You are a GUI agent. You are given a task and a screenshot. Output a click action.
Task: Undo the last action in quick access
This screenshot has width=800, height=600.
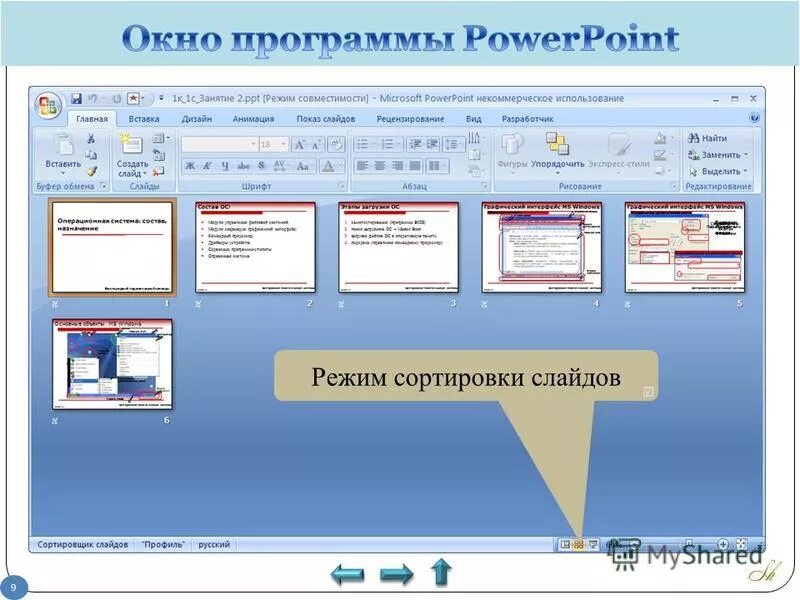tap(93, 98)
